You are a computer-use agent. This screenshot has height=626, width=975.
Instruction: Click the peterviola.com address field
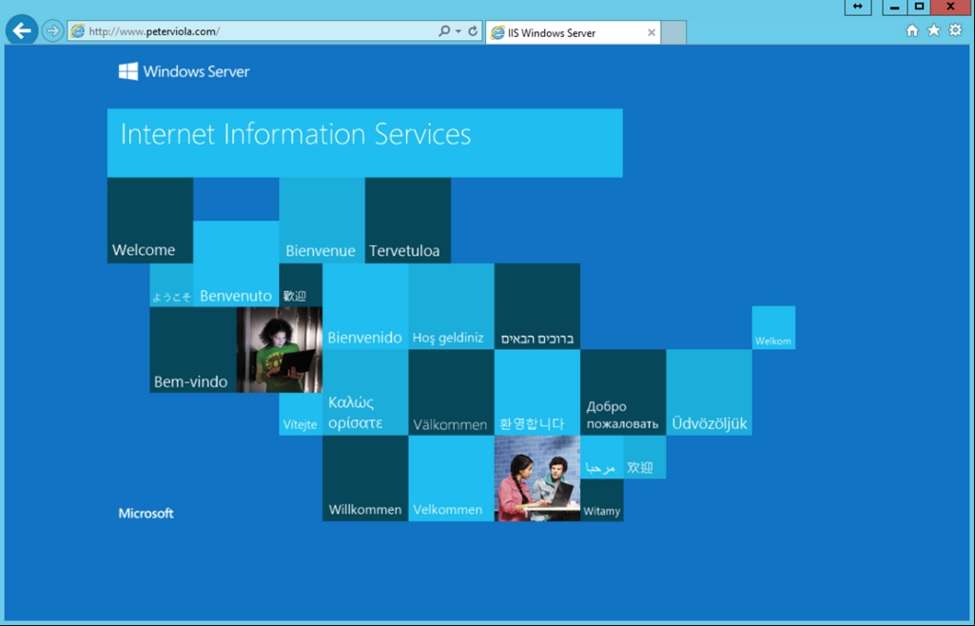tap(252, 31)
